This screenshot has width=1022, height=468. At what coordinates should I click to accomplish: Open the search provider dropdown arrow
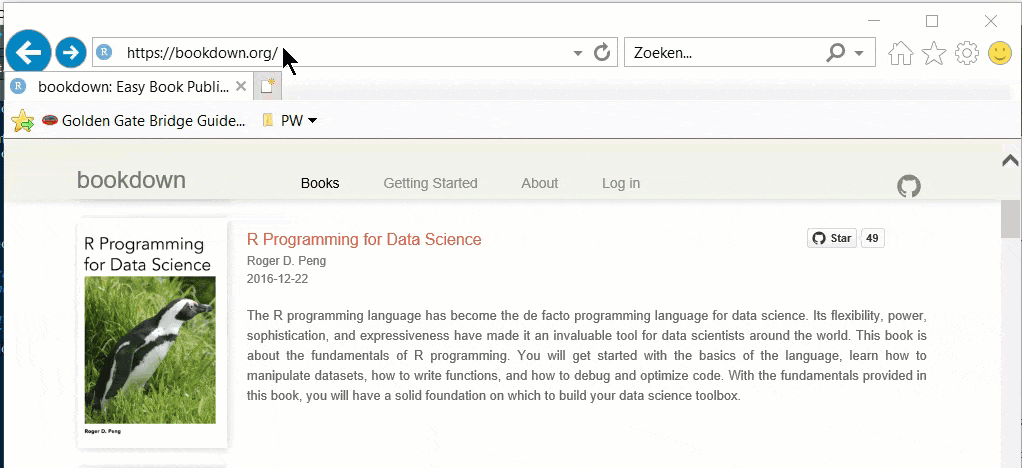[x=860, y=53]
